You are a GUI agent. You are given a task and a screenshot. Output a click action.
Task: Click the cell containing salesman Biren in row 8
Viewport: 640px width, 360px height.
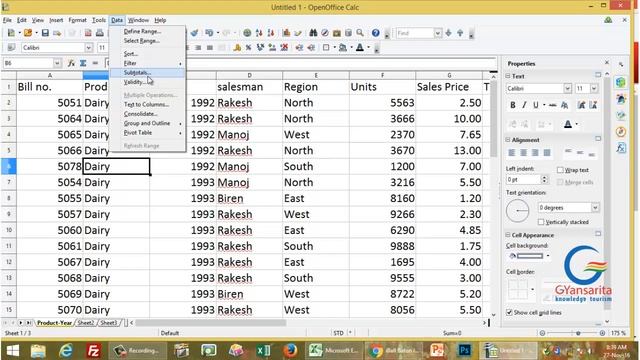pyautogui.click(x=249, y=198)
